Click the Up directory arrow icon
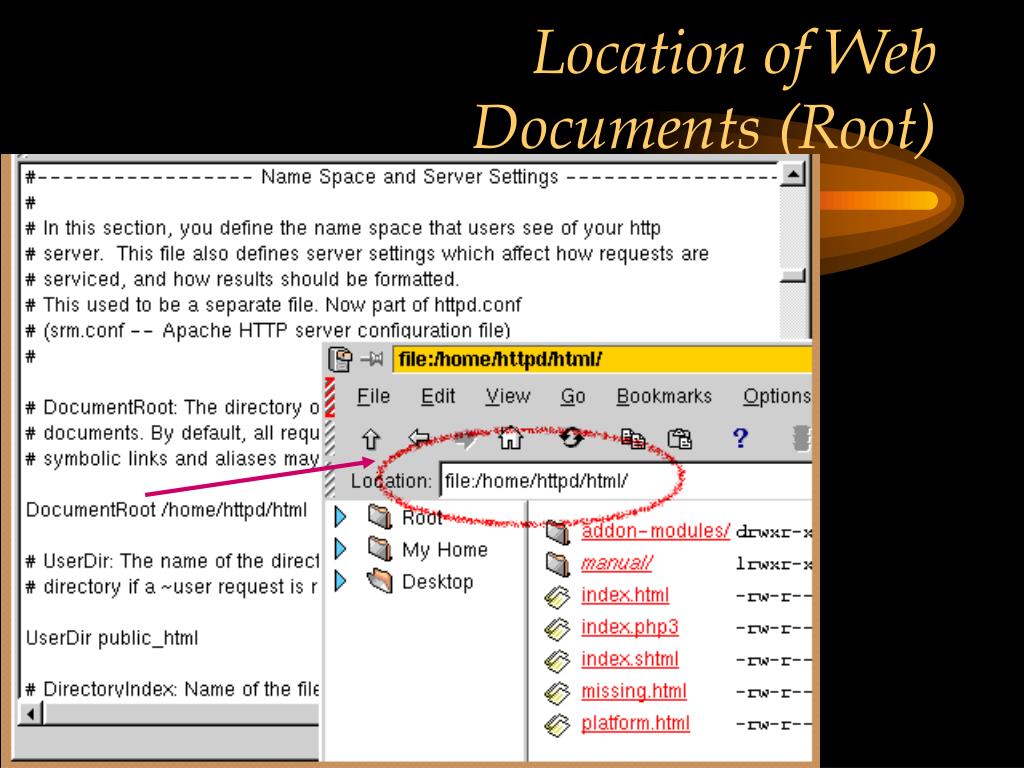 coord(369,436)
